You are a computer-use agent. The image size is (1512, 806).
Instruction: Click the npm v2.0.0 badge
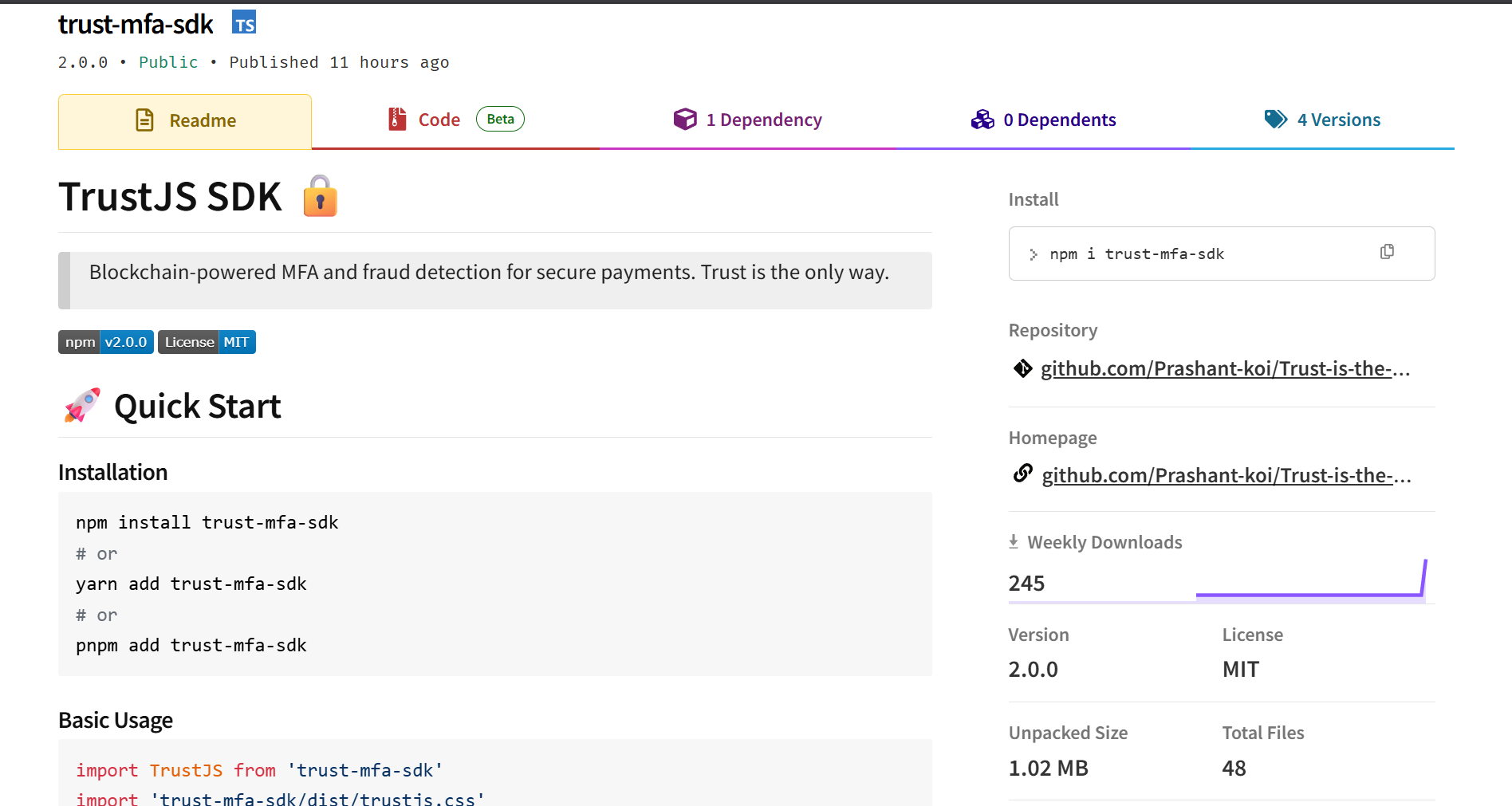click(x=106, y=342)
